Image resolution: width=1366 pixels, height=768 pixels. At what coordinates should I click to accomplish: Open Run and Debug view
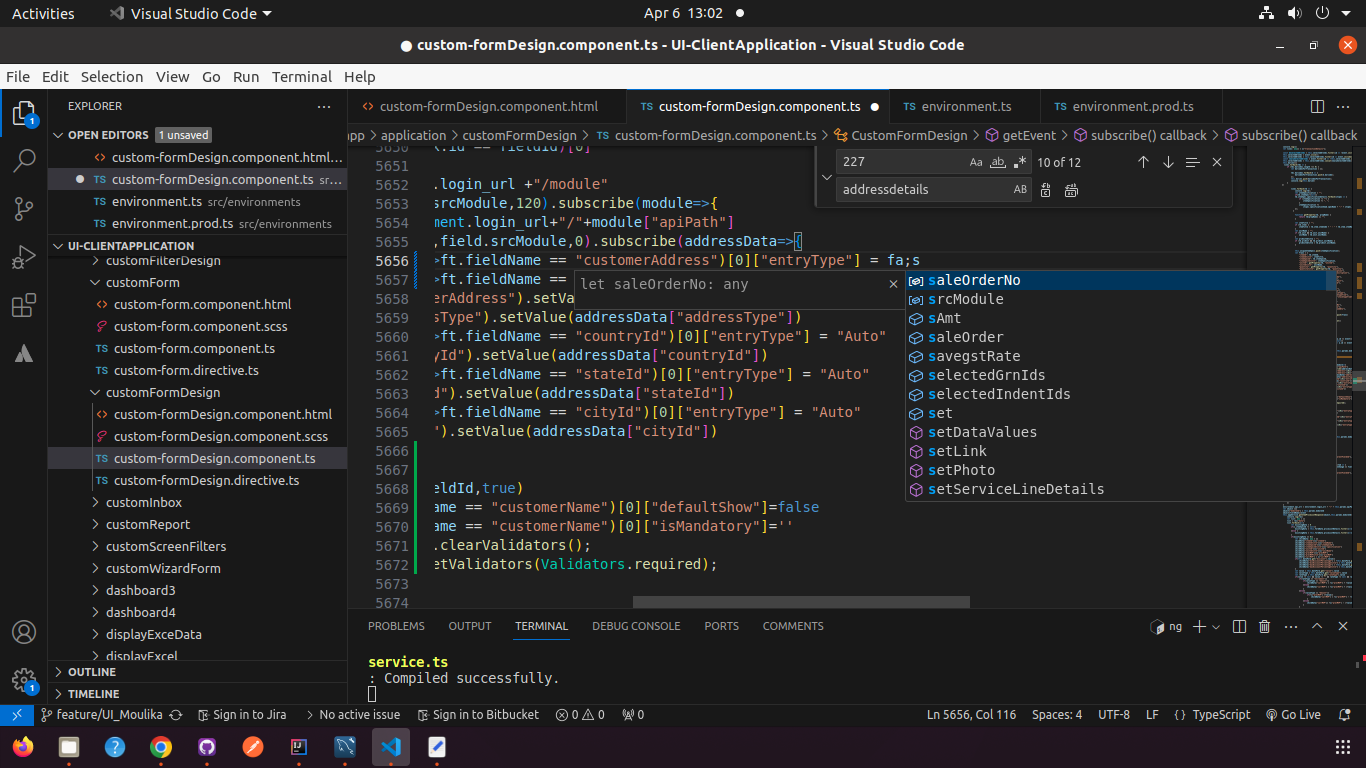(x=24, y=258)
